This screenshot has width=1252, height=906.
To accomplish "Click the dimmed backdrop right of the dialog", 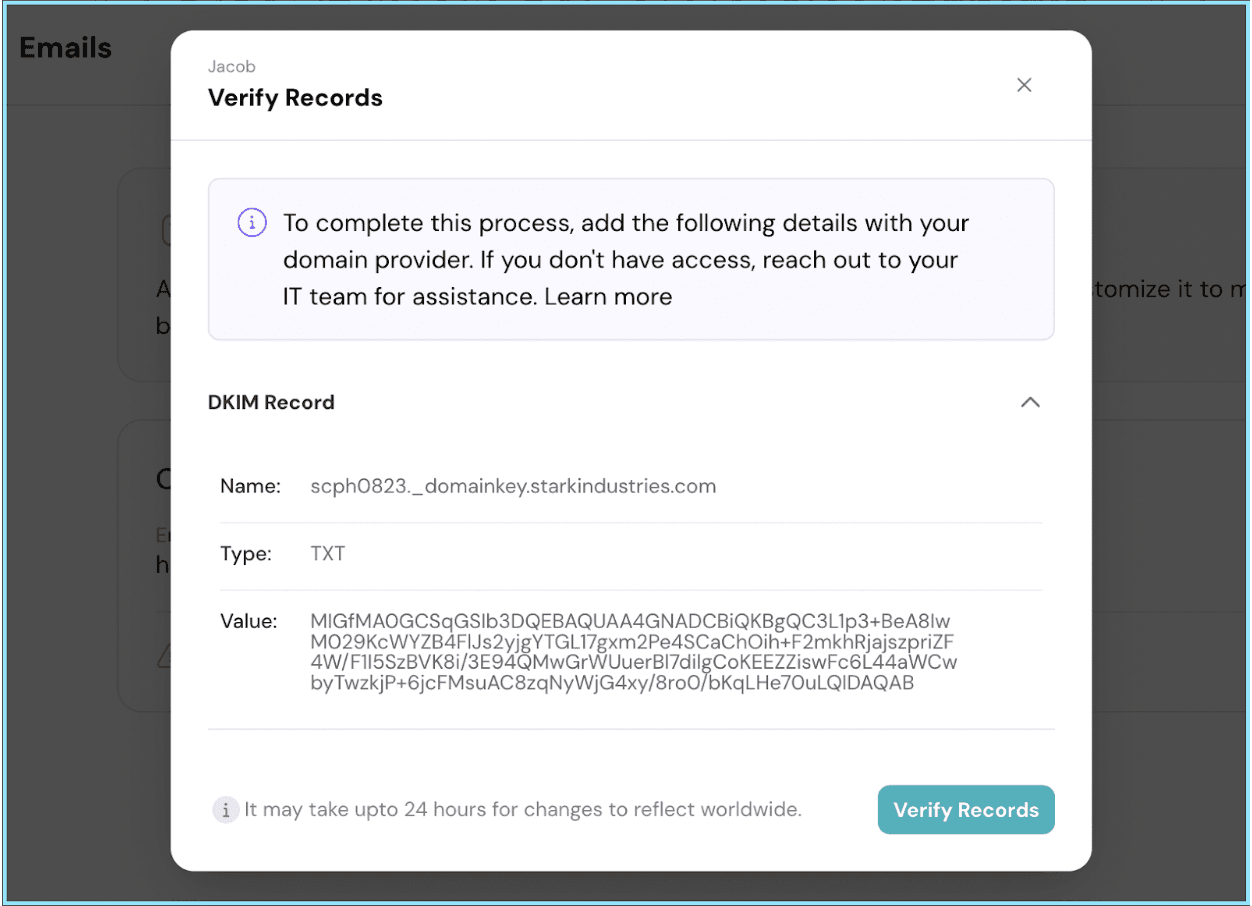I will (x=1170, y=500).
